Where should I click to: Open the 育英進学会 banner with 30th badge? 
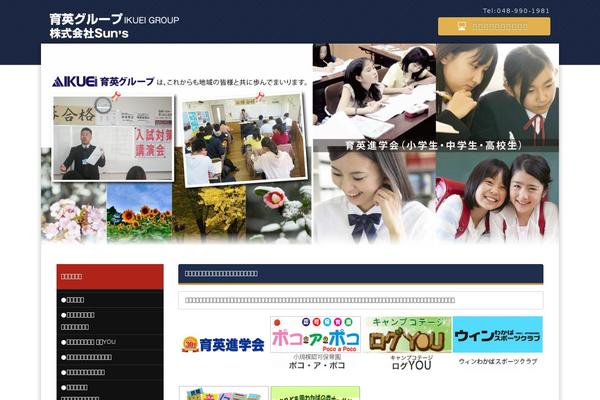223,344
